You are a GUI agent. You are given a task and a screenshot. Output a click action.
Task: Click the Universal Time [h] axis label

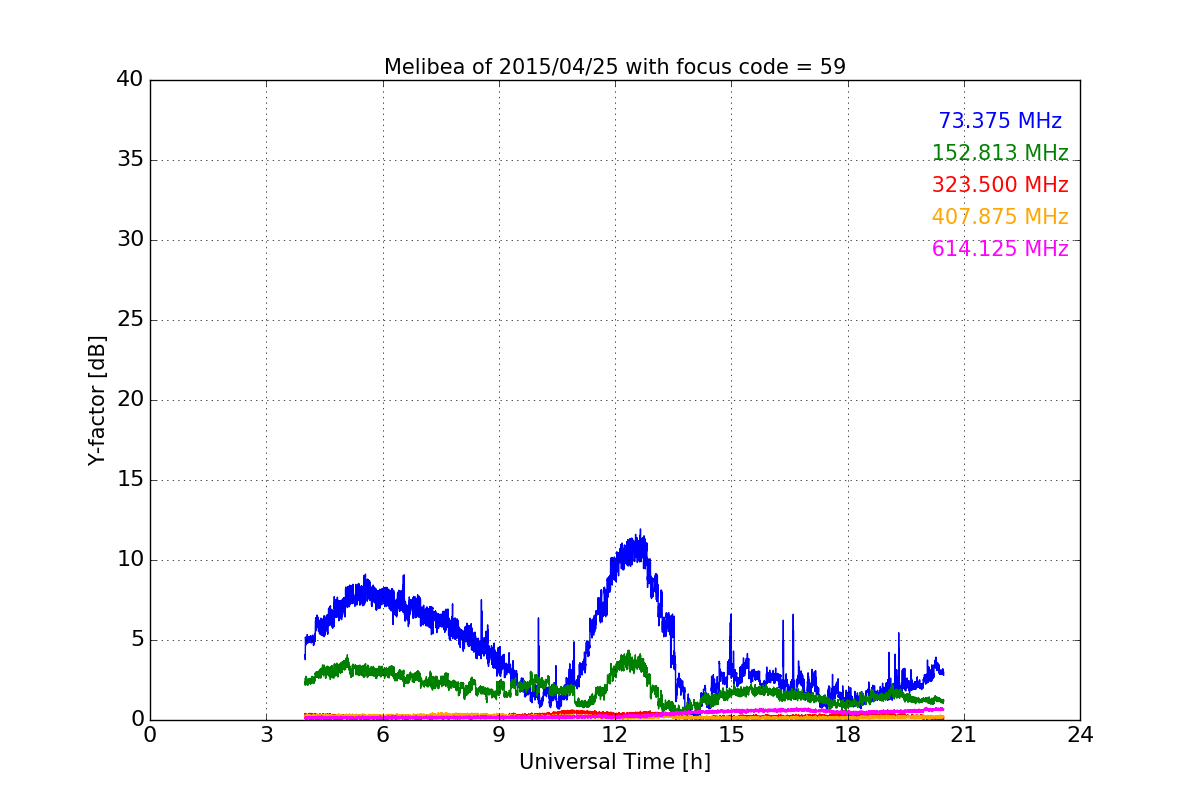[615, 762]
